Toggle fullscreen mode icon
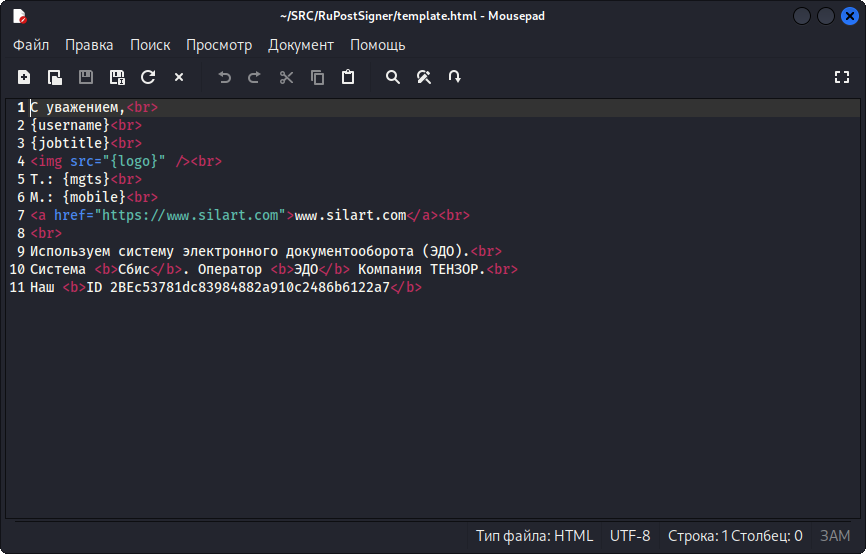This screenshot has width=866, height=554. pos(842,77)
